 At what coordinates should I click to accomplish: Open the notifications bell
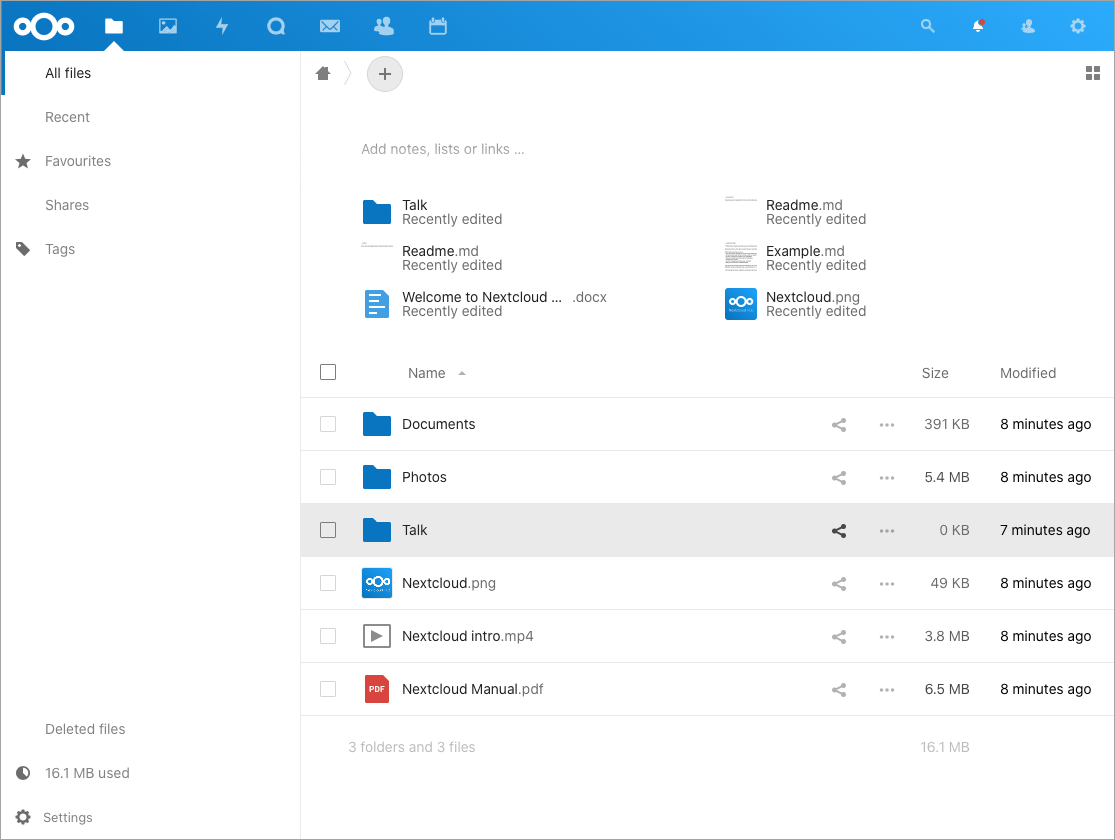[978, 26]
